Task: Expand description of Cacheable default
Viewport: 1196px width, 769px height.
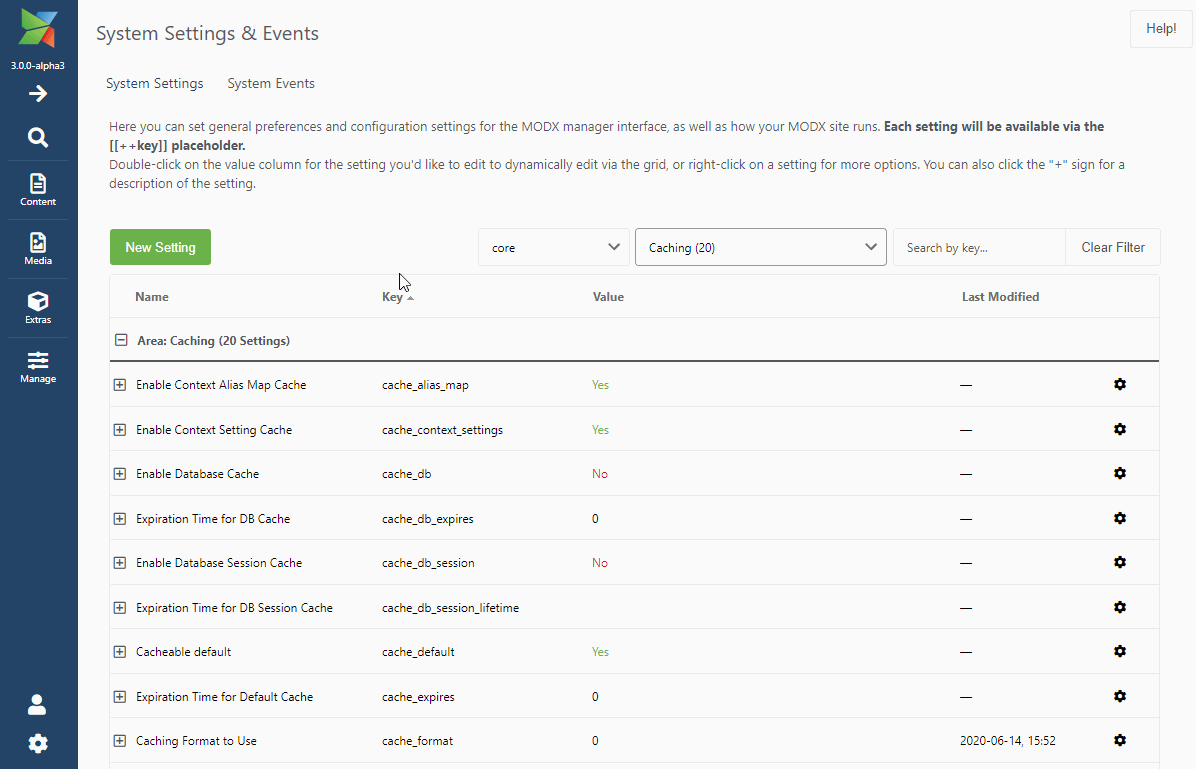Action: pyautogui.click(x=120, y=652)
